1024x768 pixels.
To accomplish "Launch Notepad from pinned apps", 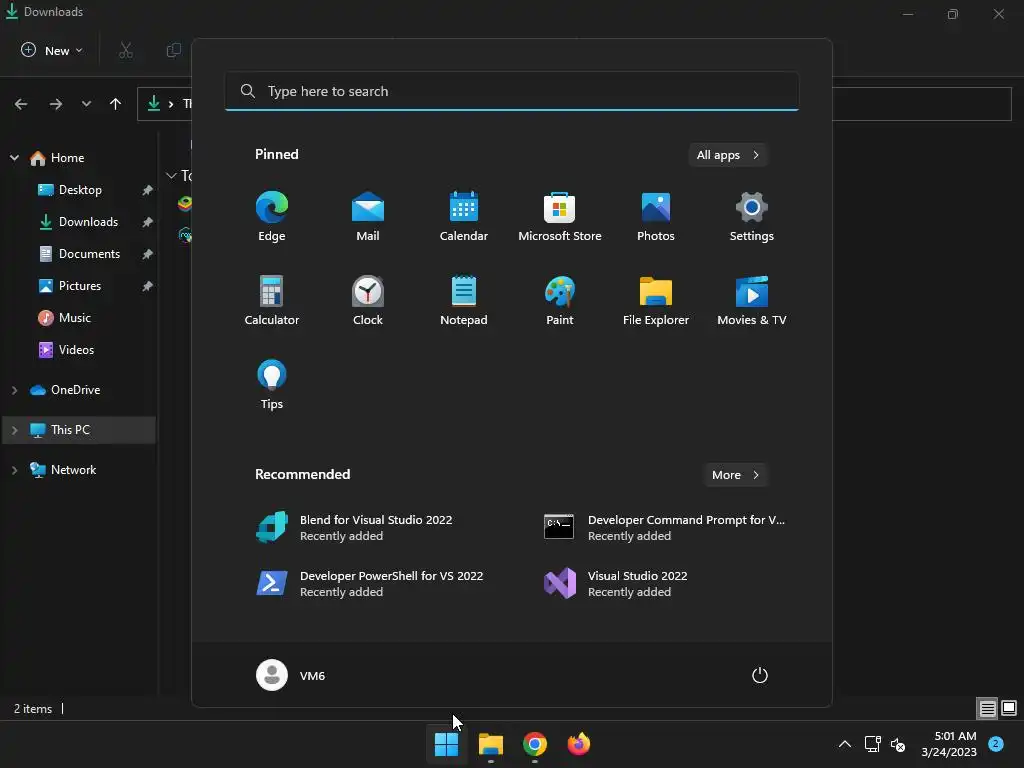I will pos(464,300).
